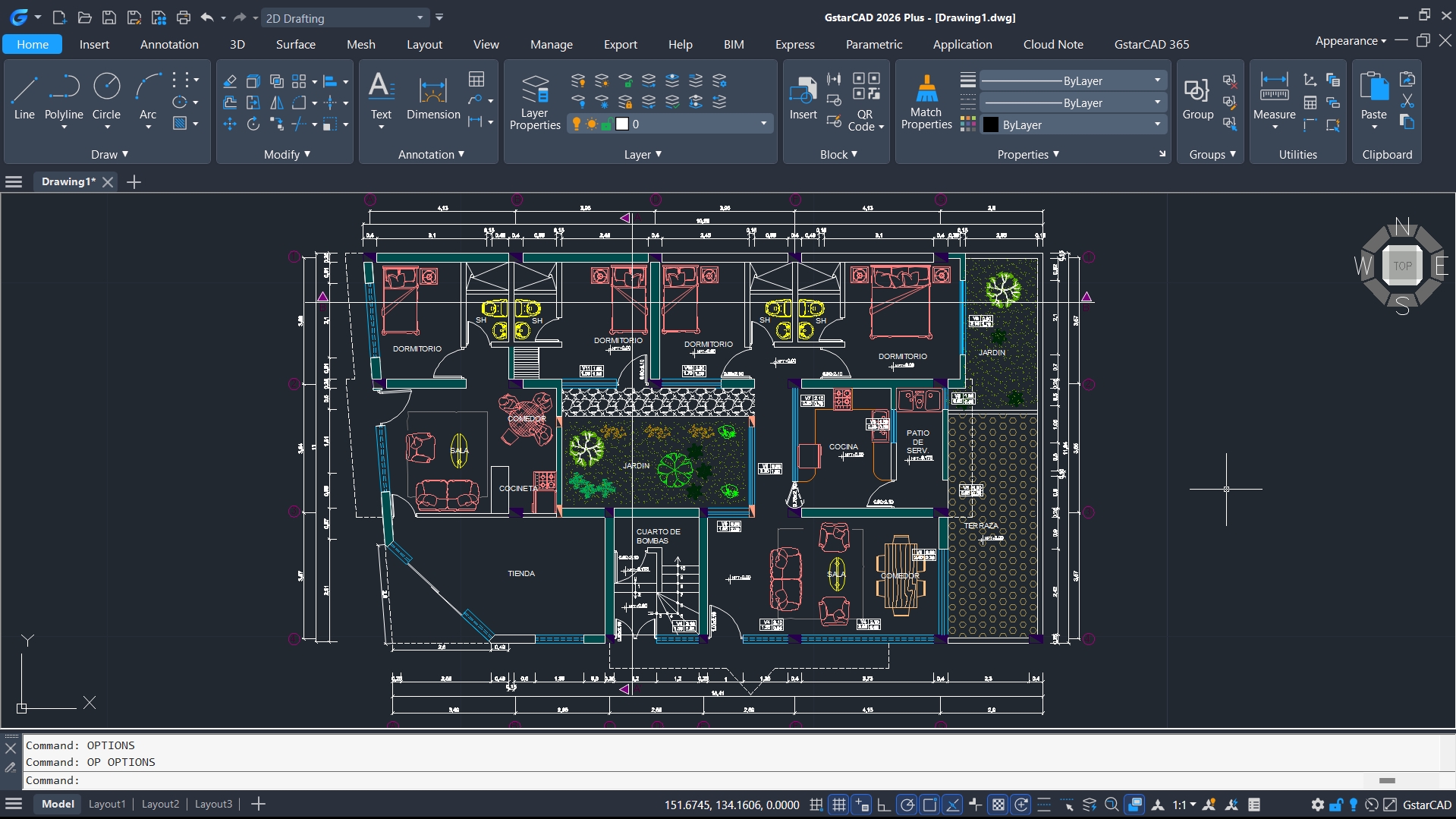
Task: Switch to the Layout2 tab
Action: pyautogui.click(x=159, y=803)
